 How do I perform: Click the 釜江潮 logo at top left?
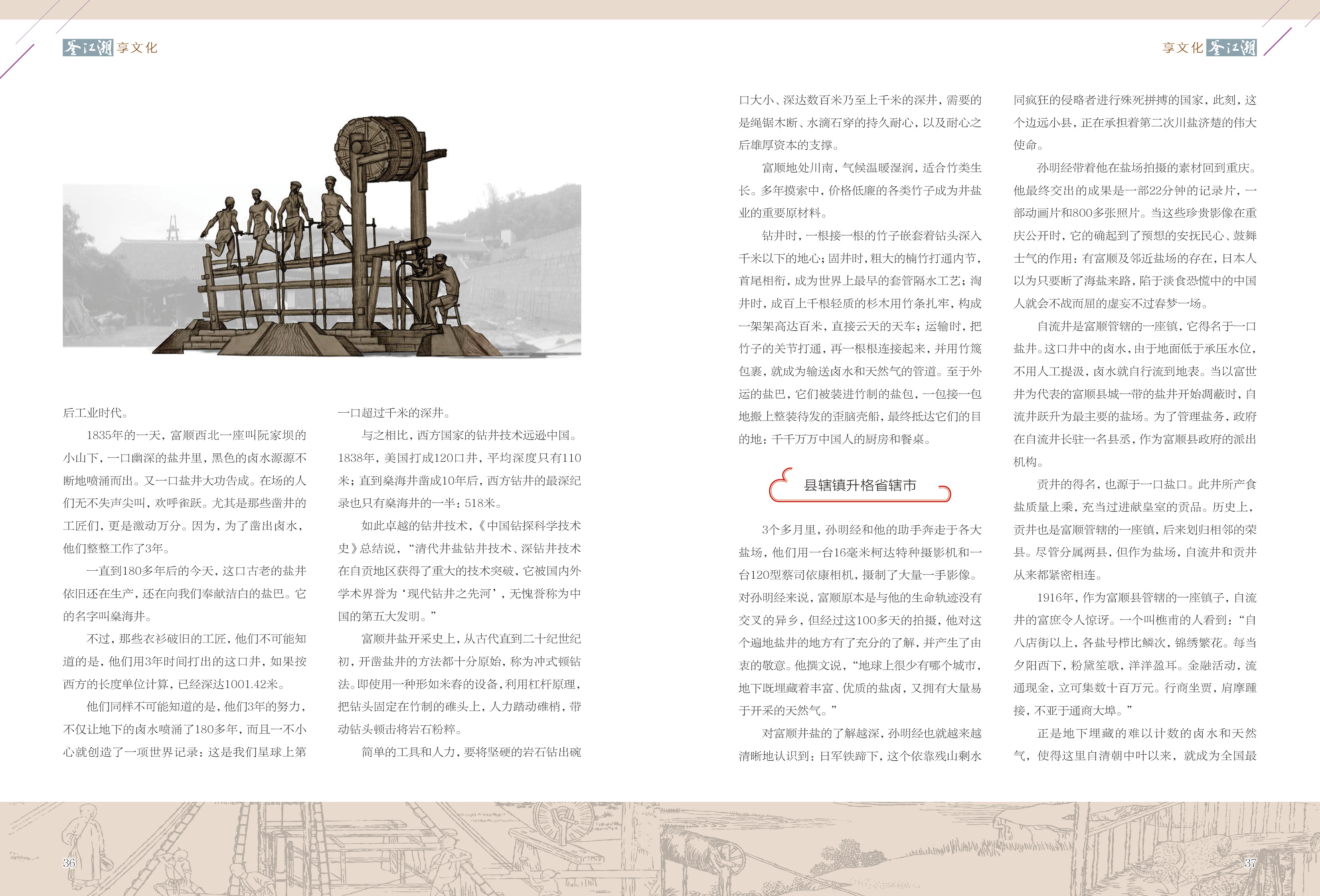[x=87, y=48]
